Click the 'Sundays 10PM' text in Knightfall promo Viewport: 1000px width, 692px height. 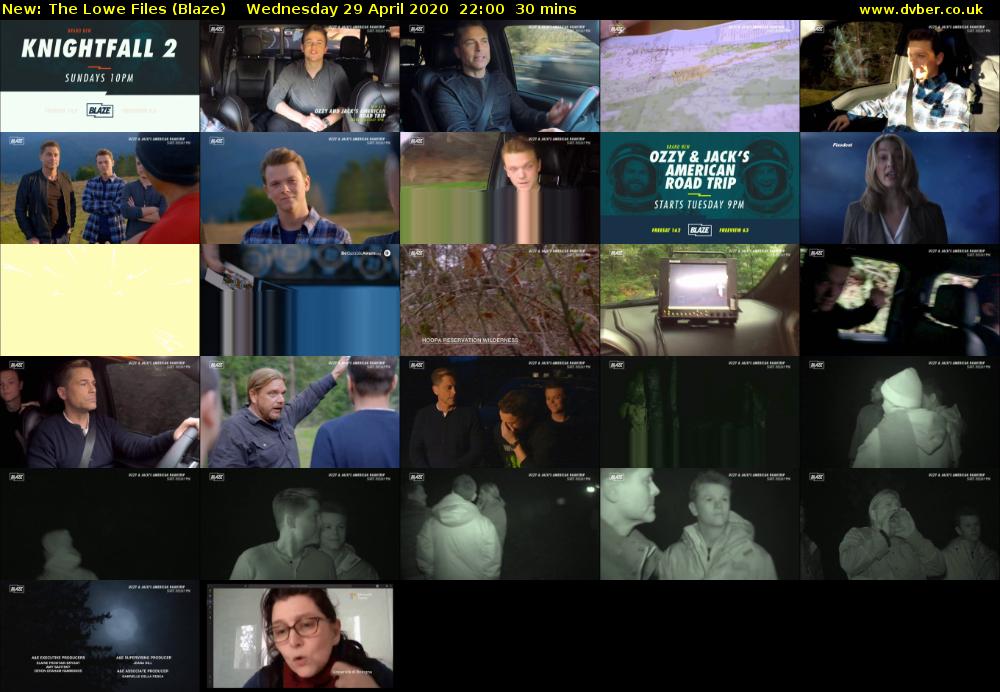[99, 76]
